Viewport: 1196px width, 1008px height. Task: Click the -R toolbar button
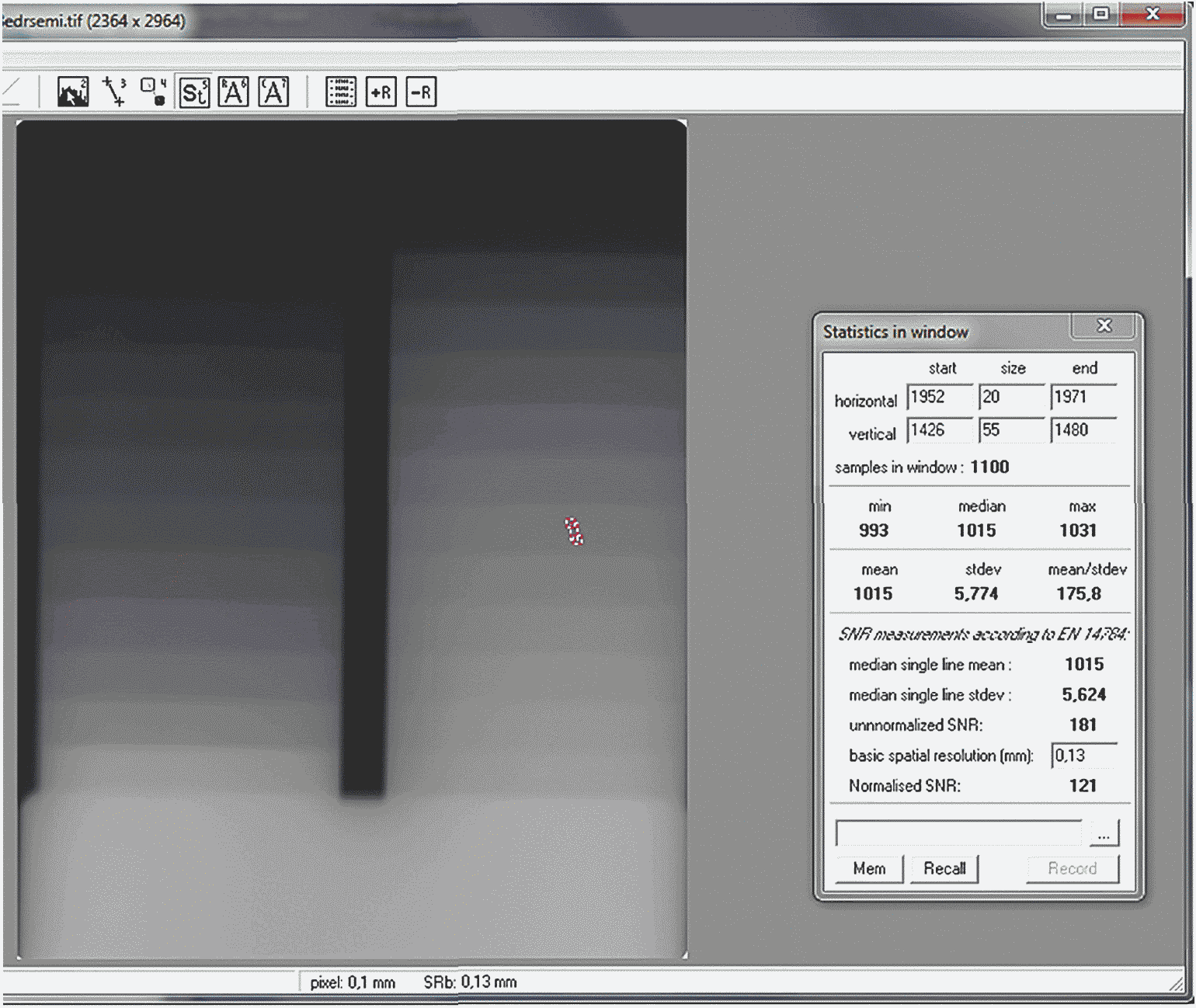(x=422, y=92)
